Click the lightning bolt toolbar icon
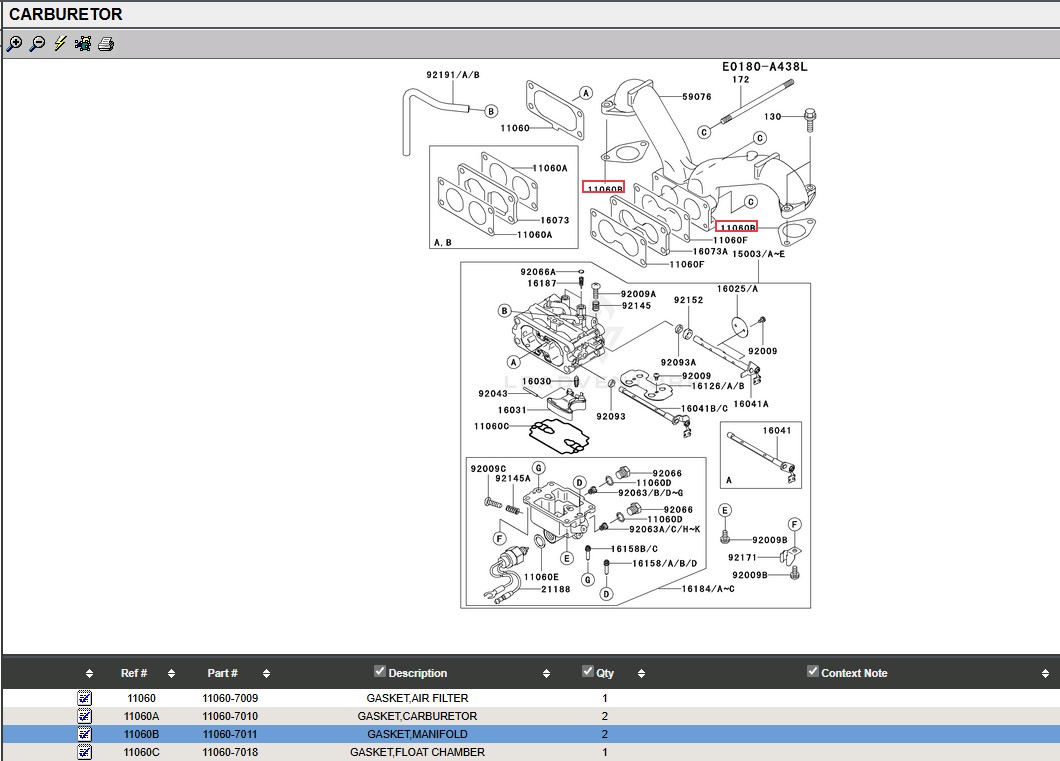This screenshot has height=761, width=1060. point(60,44)
